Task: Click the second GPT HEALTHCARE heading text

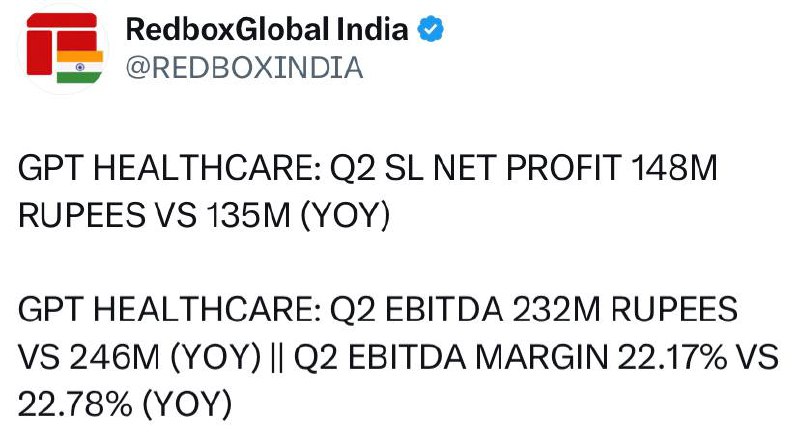Action: pos(169,310)
